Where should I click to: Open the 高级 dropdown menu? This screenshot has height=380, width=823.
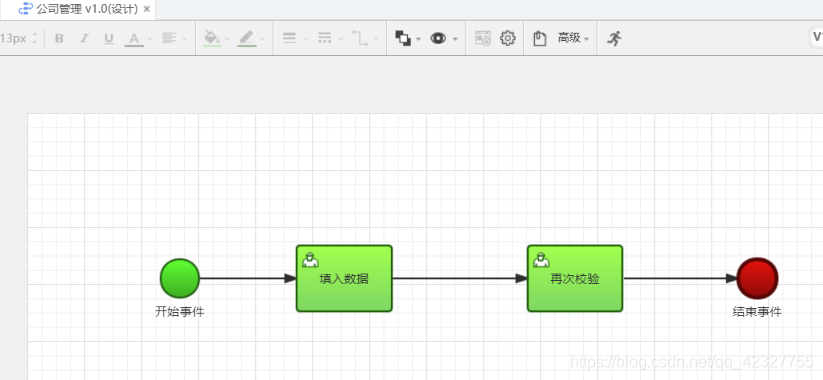(x=573, y=38)
